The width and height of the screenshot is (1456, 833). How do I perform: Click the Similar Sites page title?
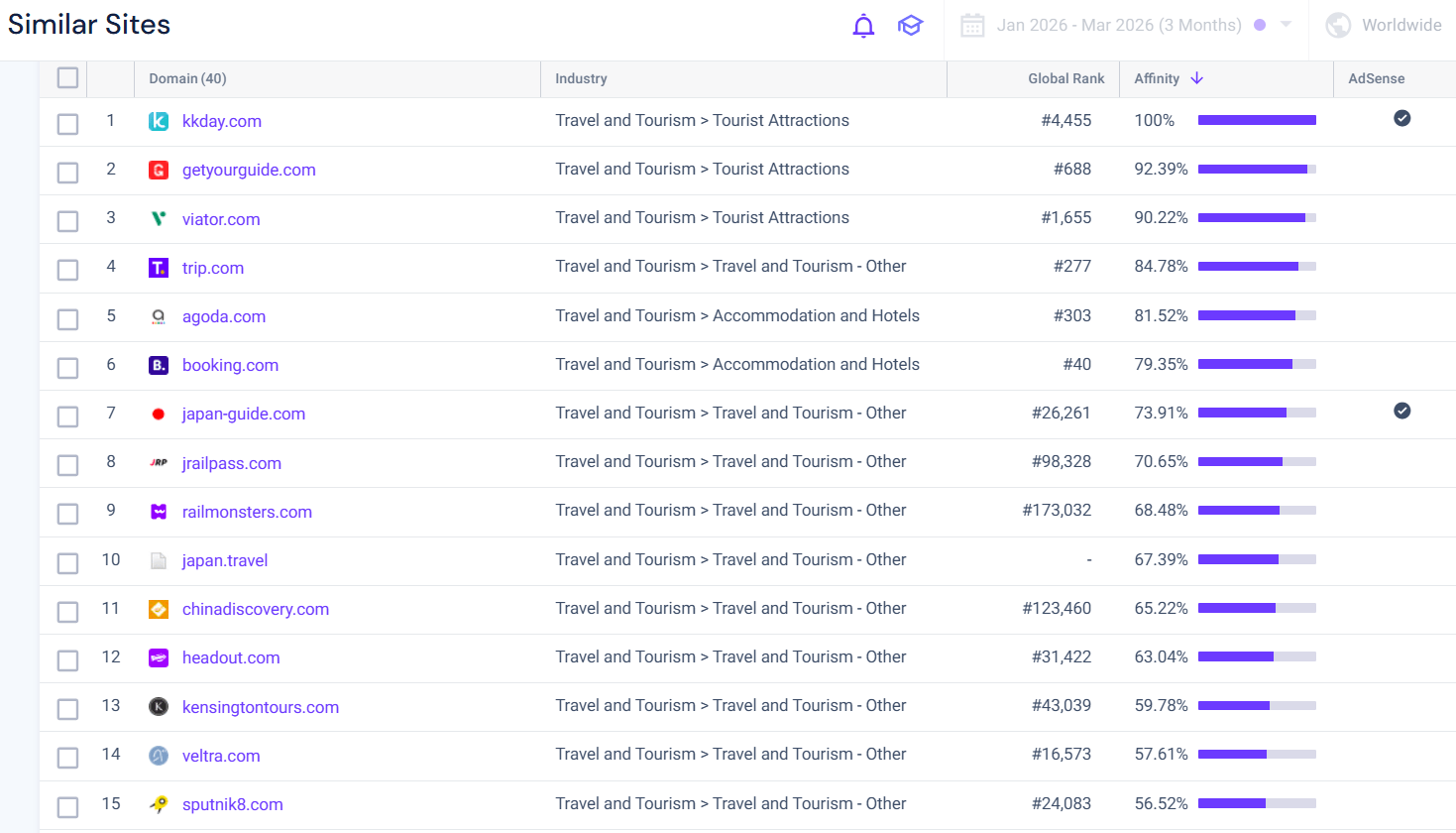coord(89,24)
